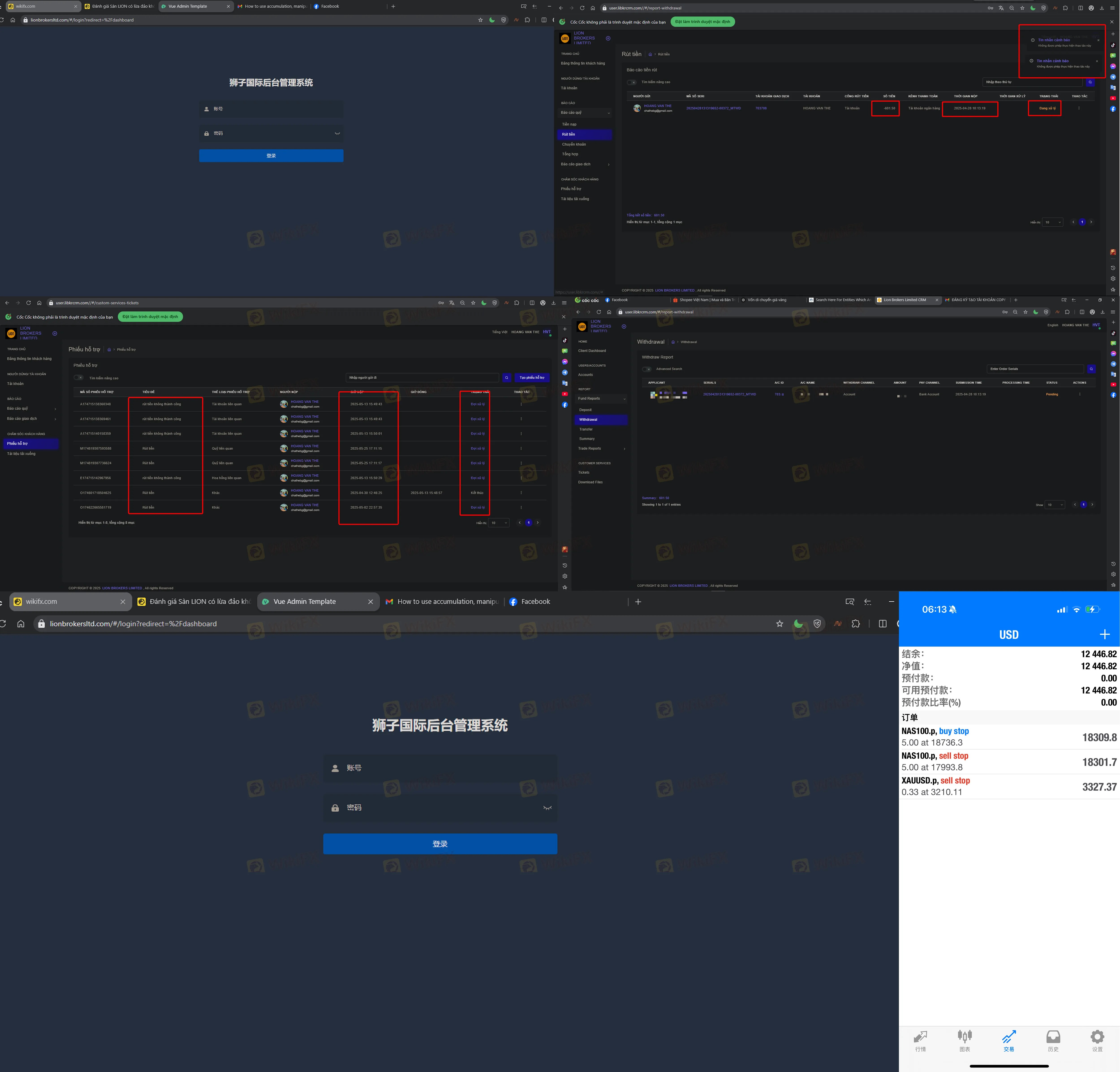Open Download Files sidebar link
This screenshot has height=1072, width=1120.
coord(590,482)
